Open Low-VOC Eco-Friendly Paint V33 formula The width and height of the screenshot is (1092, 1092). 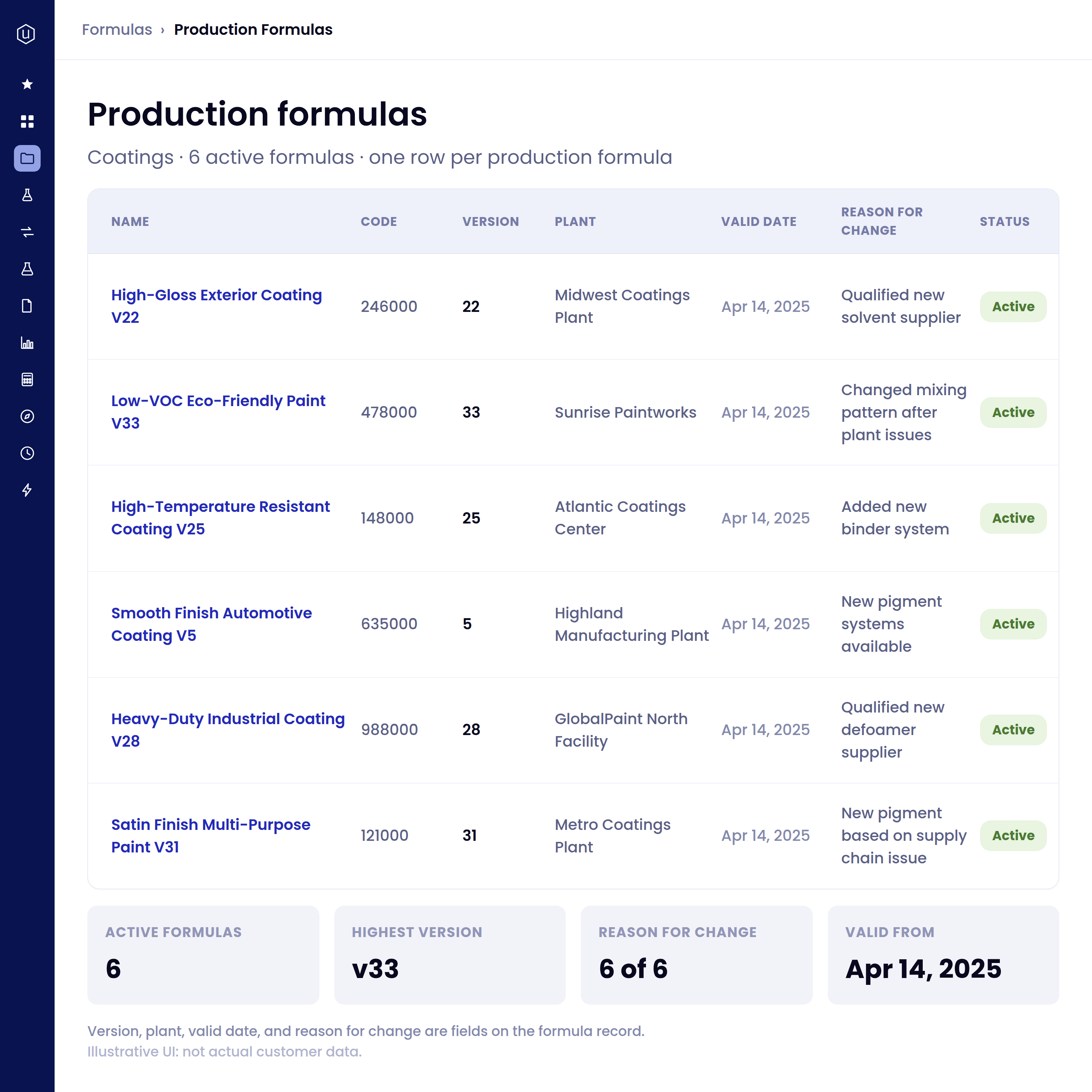[x=218, y=412]
